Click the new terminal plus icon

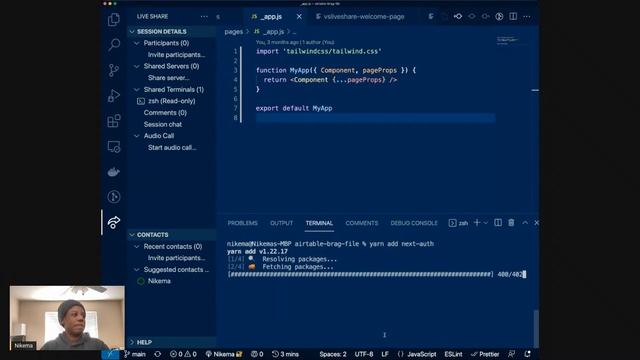[x=477, y=223]
